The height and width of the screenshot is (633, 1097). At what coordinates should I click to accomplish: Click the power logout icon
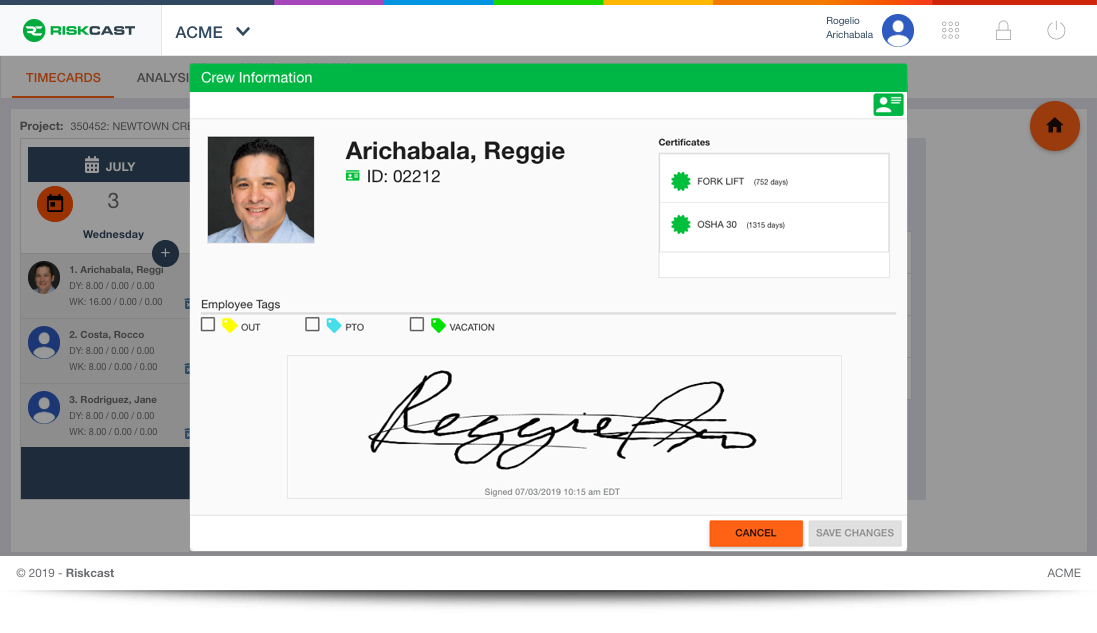1056,31
